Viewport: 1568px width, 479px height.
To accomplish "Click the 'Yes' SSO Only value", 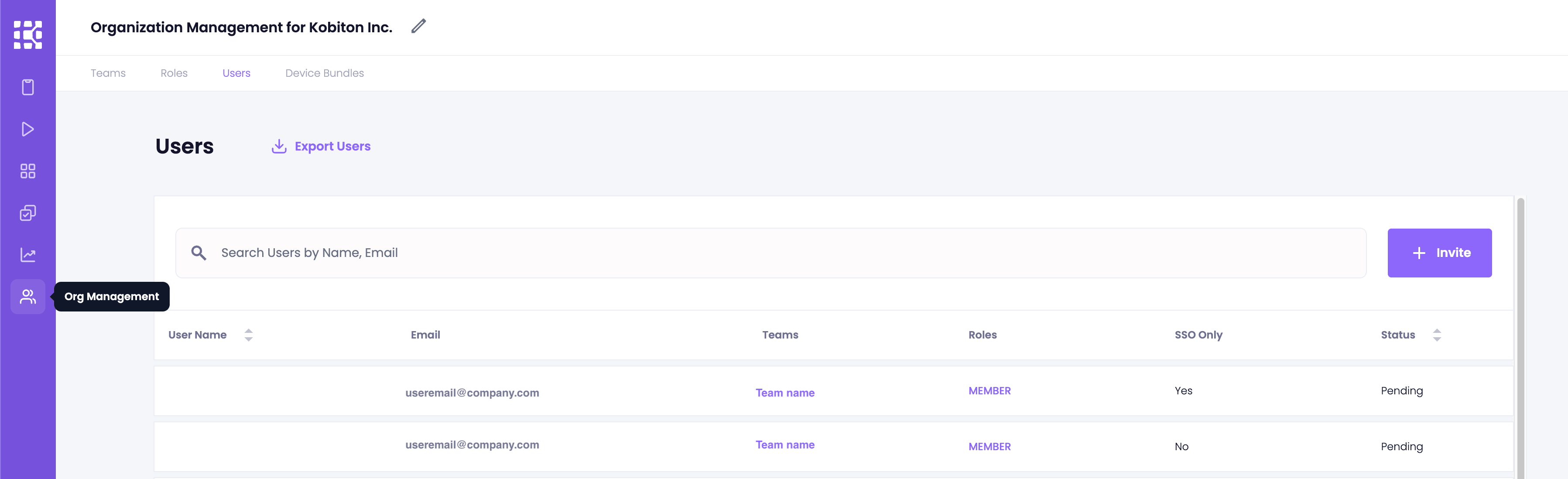I will [x=1183, y=391].
